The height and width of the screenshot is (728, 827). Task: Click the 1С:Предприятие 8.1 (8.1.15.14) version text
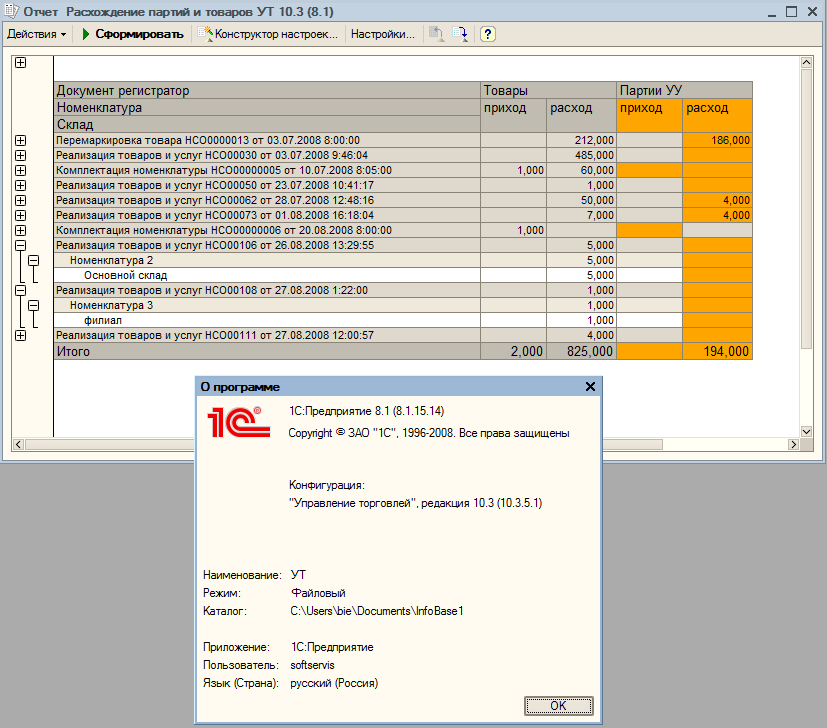pyautogui.click(x=367, y=411)
